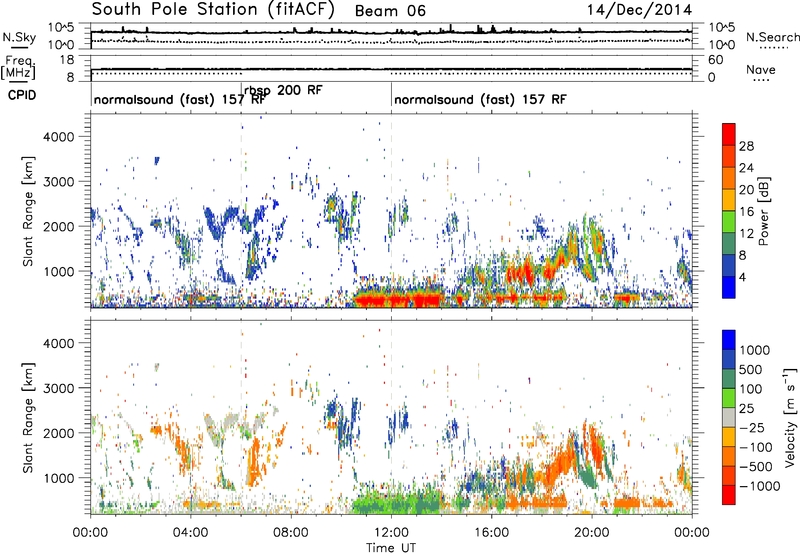The width and height of the screenshot is (800, 554).
Task: Click the '-500' velocity color bar label
Action: pos(756,467)
